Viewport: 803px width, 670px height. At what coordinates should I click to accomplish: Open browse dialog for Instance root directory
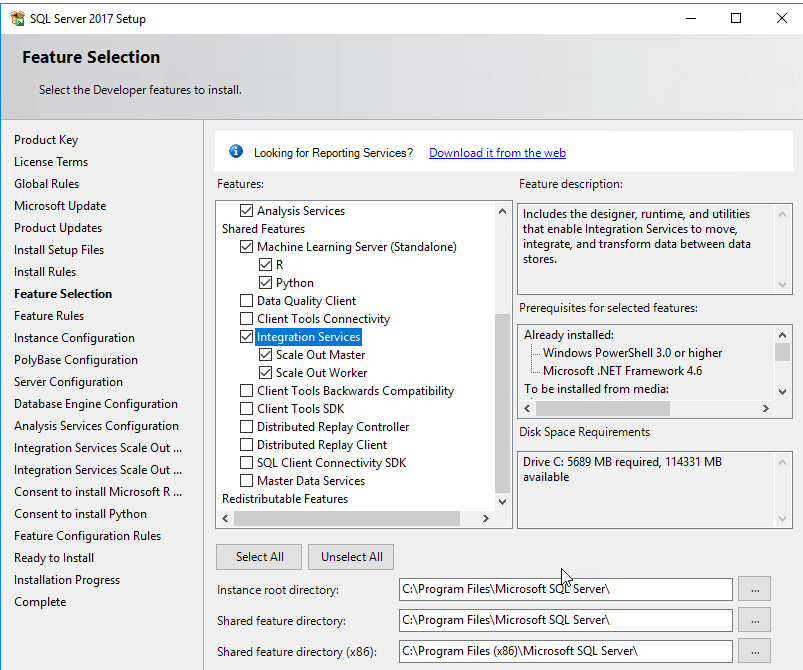tap(755, 589)
